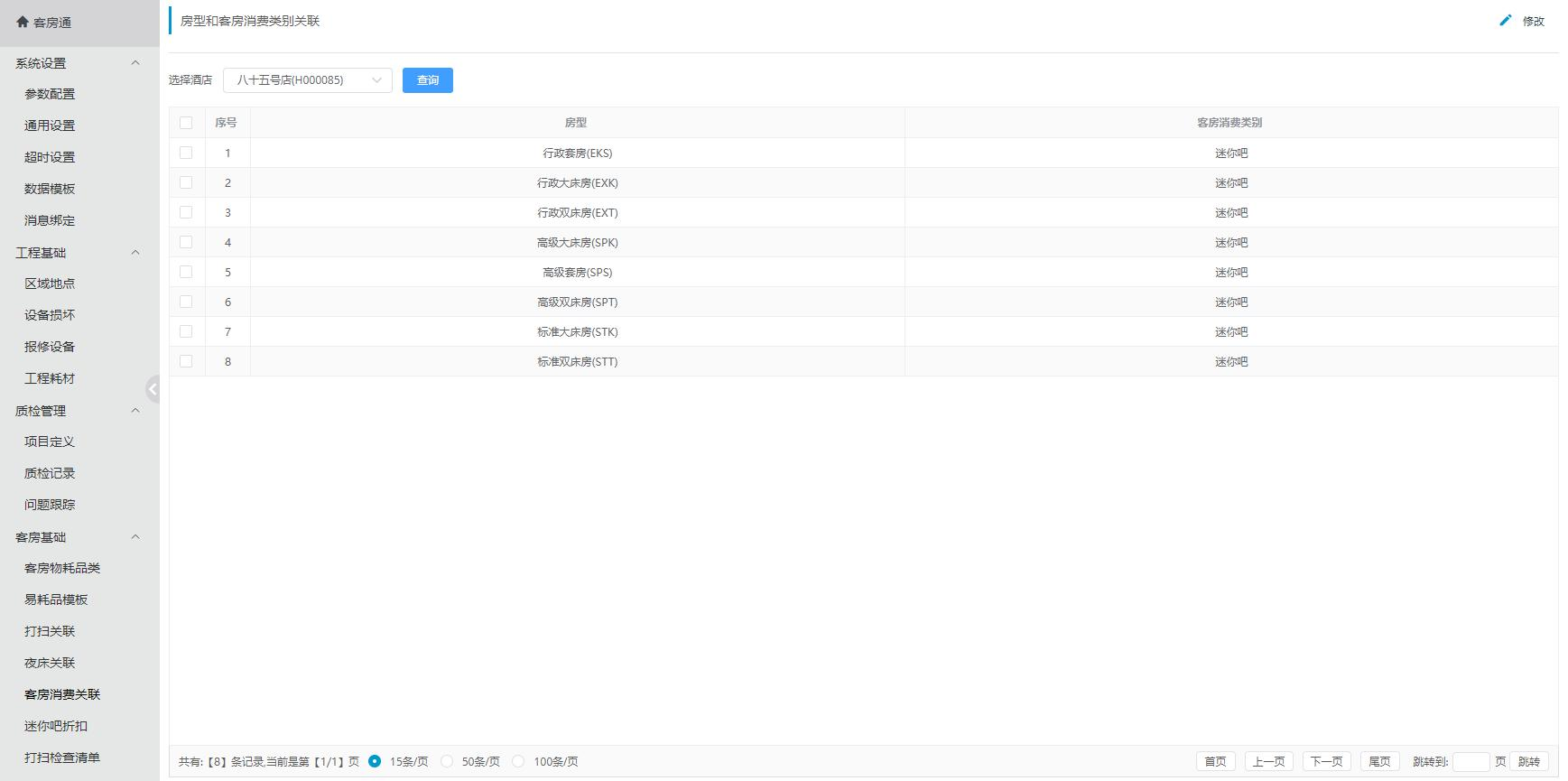Jump to last page with 尾页
This screenshot has height=781, width=1568.
[x=1379, y=761]
